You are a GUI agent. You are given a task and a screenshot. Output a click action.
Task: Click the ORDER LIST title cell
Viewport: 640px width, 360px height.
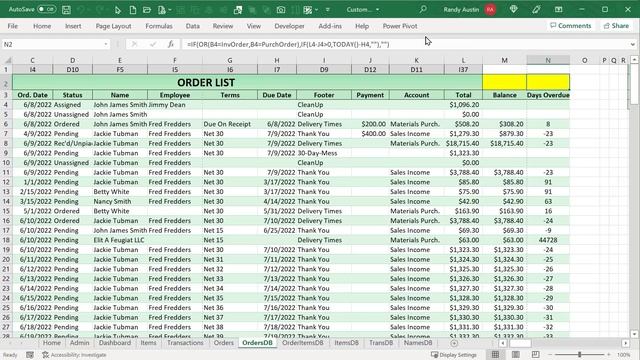tap(247, 82)
